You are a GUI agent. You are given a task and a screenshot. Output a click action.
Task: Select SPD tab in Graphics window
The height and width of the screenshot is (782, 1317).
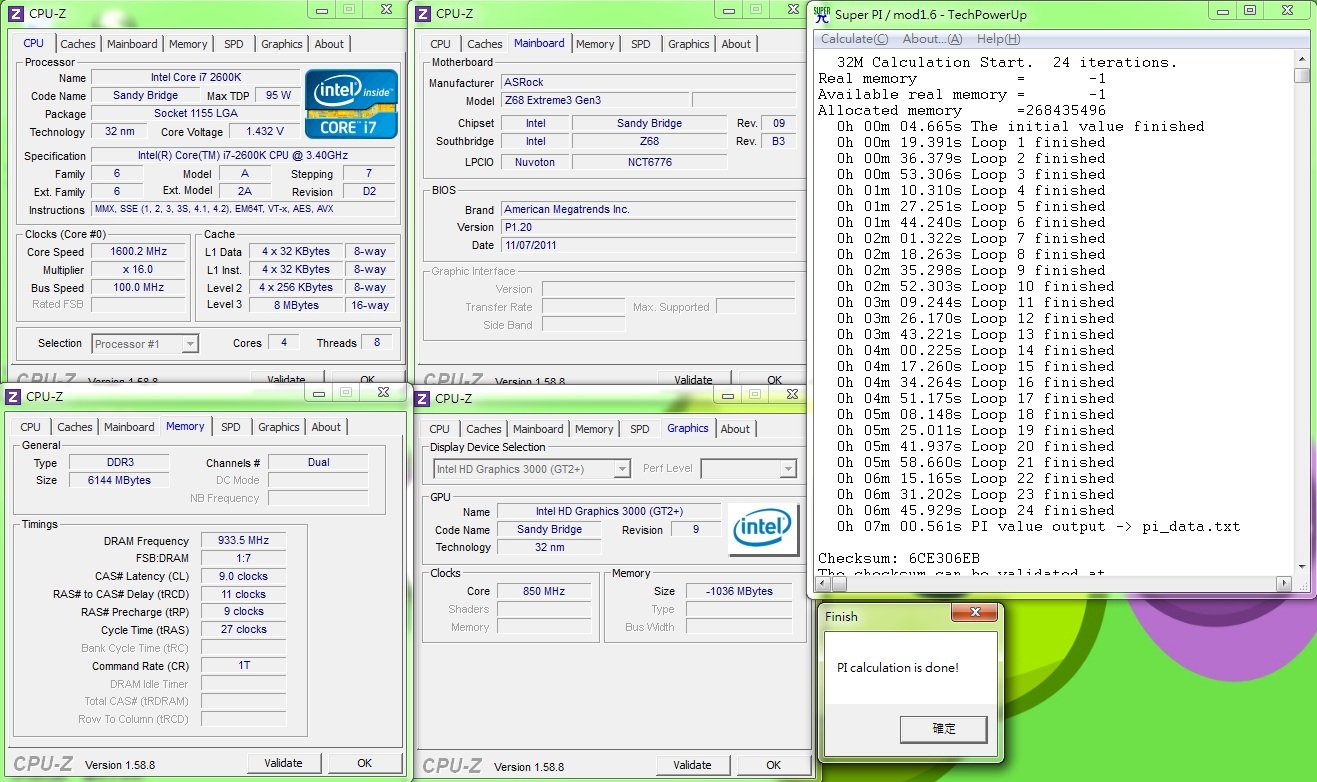pyautogui.click(x=640, y=429)
